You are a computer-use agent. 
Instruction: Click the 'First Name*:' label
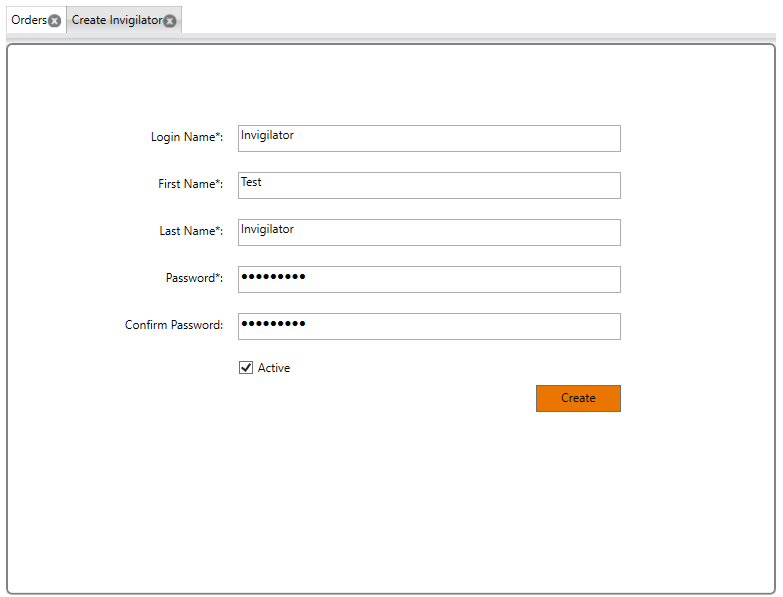[190, 184]
